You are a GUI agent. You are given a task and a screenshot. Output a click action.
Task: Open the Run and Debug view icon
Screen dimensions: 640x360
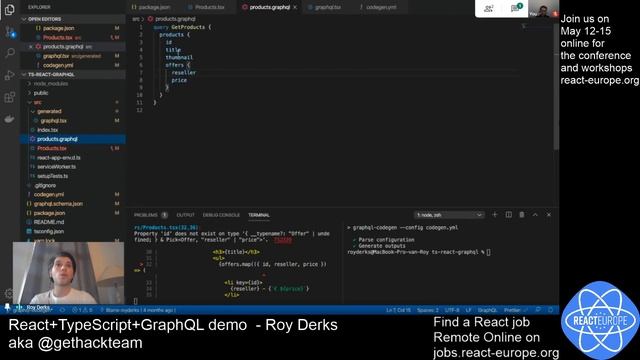pyautogui.click(x=9, y=75)
